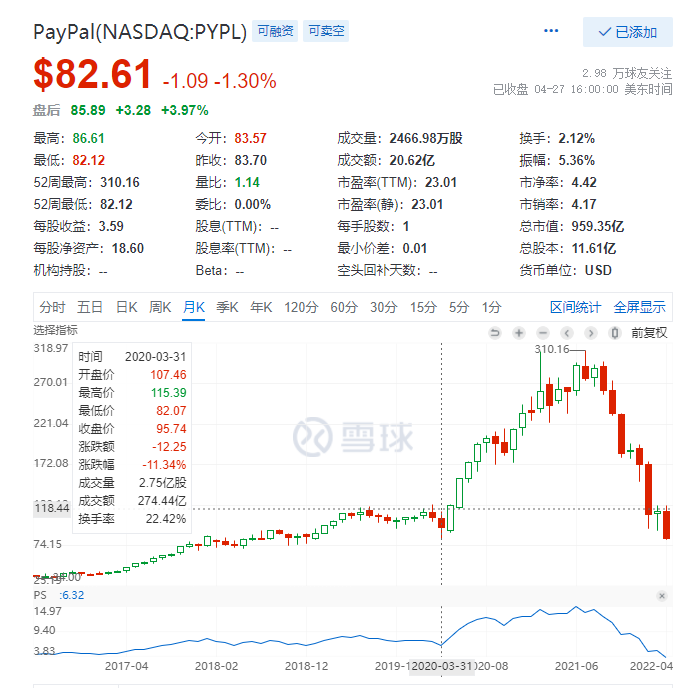Screen dimensions: 691x688
Task: Click the candlestick style icon
Action: [x=615, y=333]
